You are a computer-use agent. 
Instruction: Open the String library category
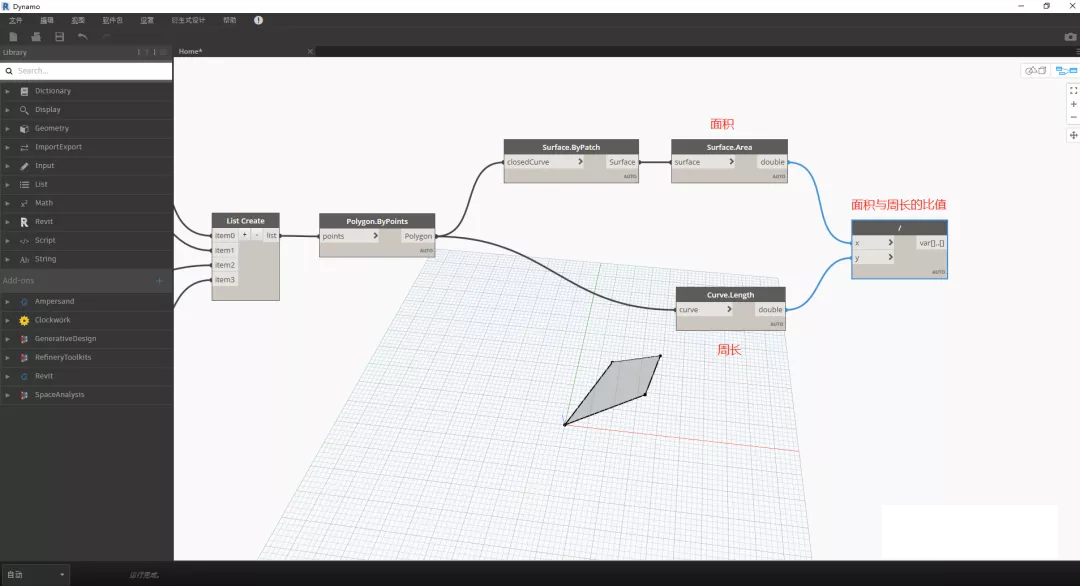tap(86, 260)
